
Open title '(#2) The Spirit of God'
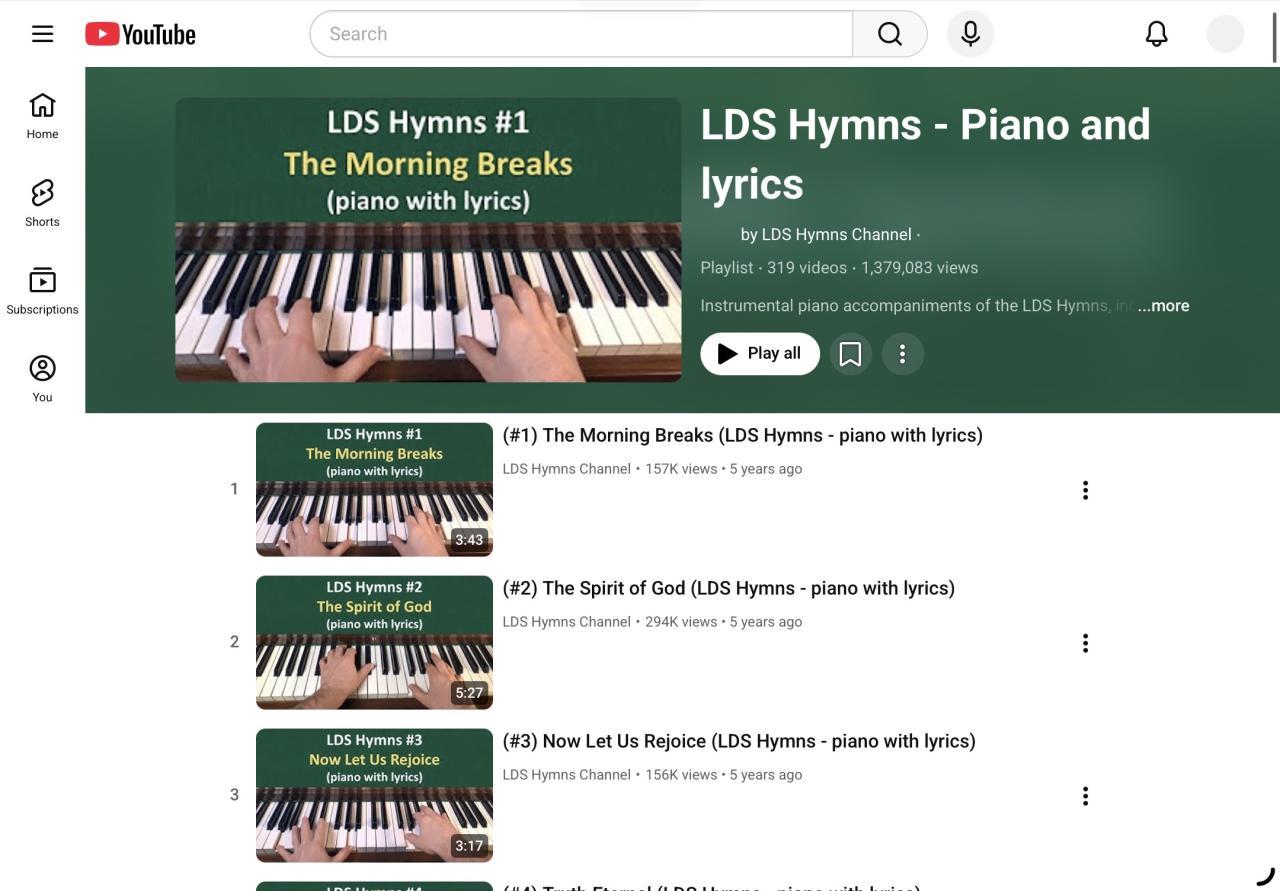click(728, 588)
